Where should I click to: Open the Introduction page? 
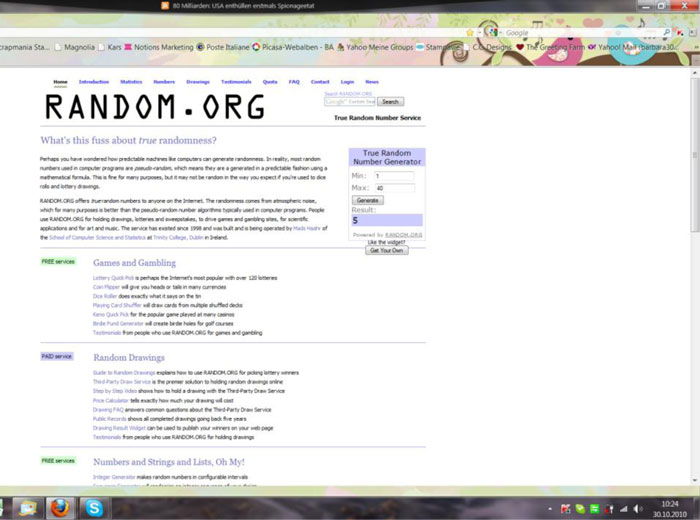pyautogui.click(x=94, y=82)
